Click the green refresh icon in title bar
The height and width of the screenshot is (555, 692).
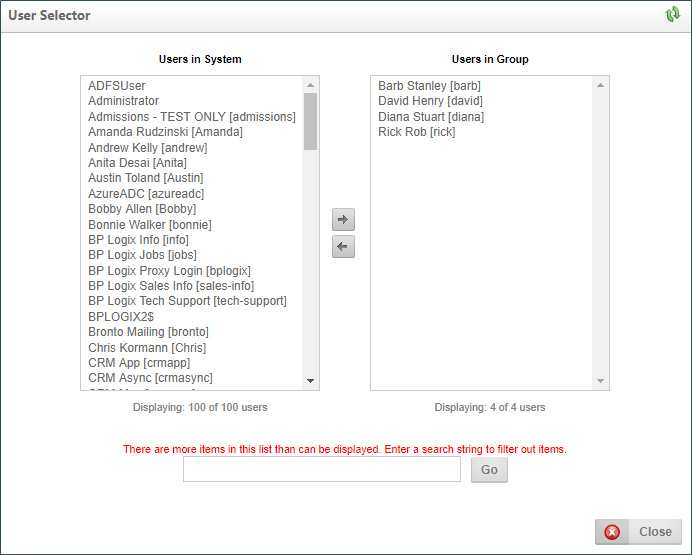pyautogui.click(x=672, y=15)
